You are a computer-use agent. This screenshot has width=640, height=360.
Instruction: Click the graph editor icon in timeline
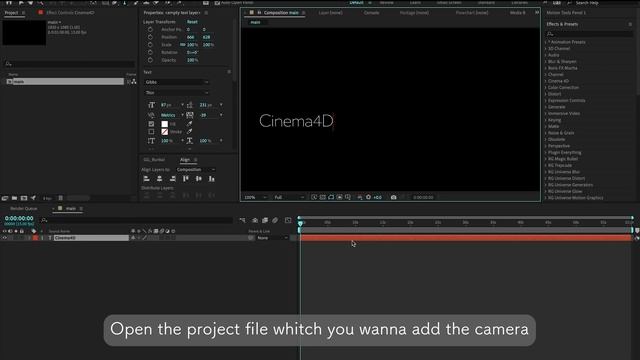(x=288, y=220)
